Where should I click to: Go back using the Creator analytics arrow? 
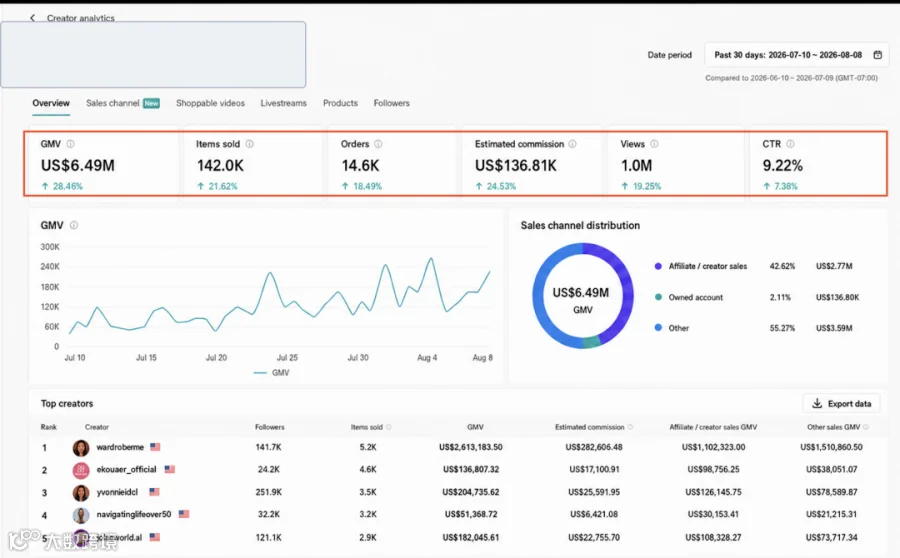pyautogui.click(x=33, y=18)
